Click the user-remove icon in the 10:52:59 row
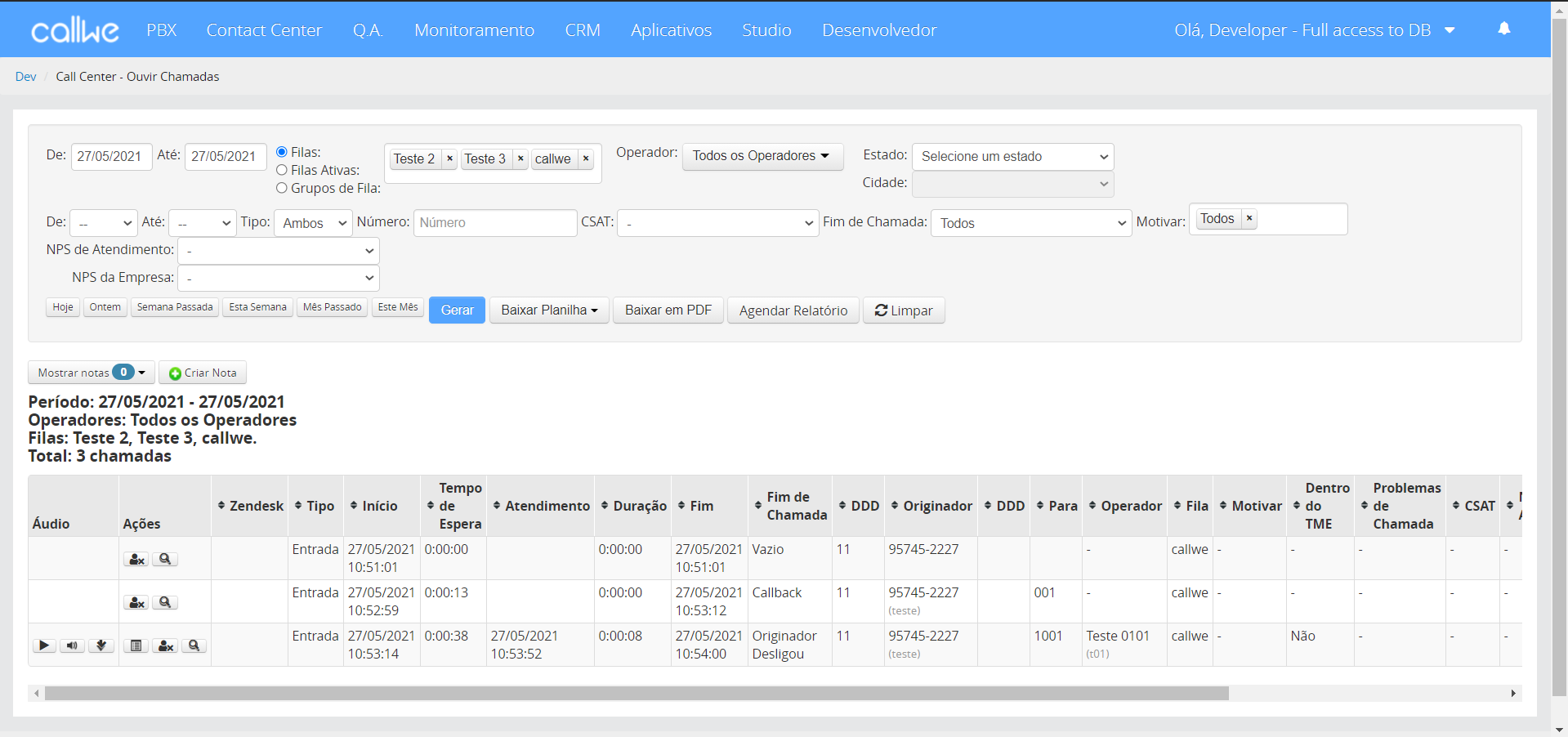1568x737 pixels. click(136, 602)
